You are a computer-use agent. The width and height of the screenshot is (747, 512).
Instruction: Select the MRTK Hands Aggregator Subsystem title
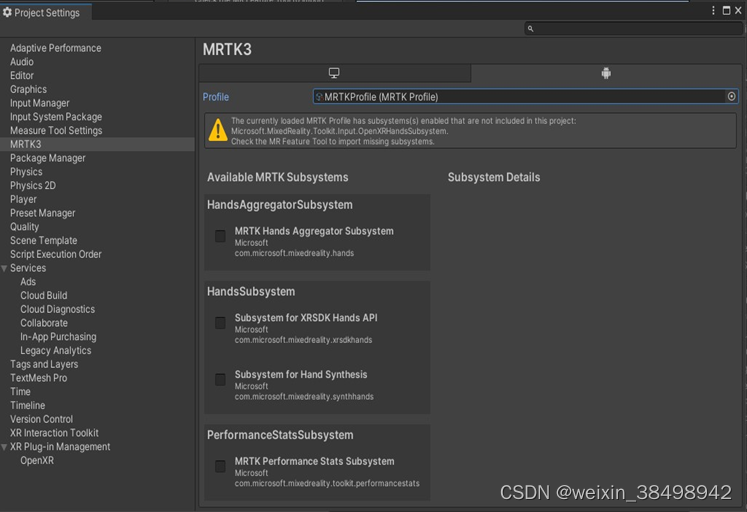tap(314, 231)
